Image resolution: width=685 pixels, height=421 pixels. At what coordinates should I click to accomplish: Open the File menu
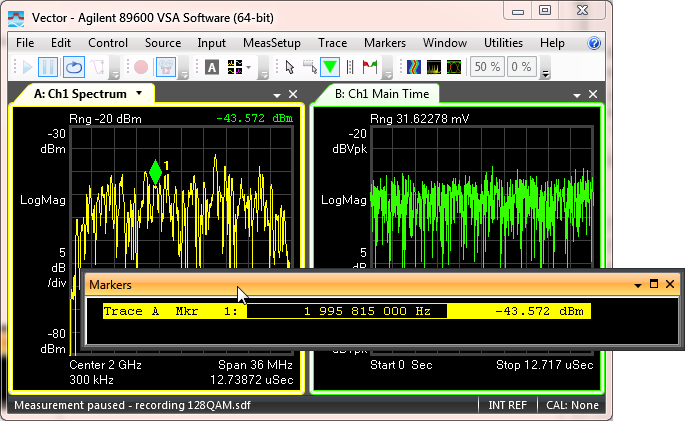(25, 43)
